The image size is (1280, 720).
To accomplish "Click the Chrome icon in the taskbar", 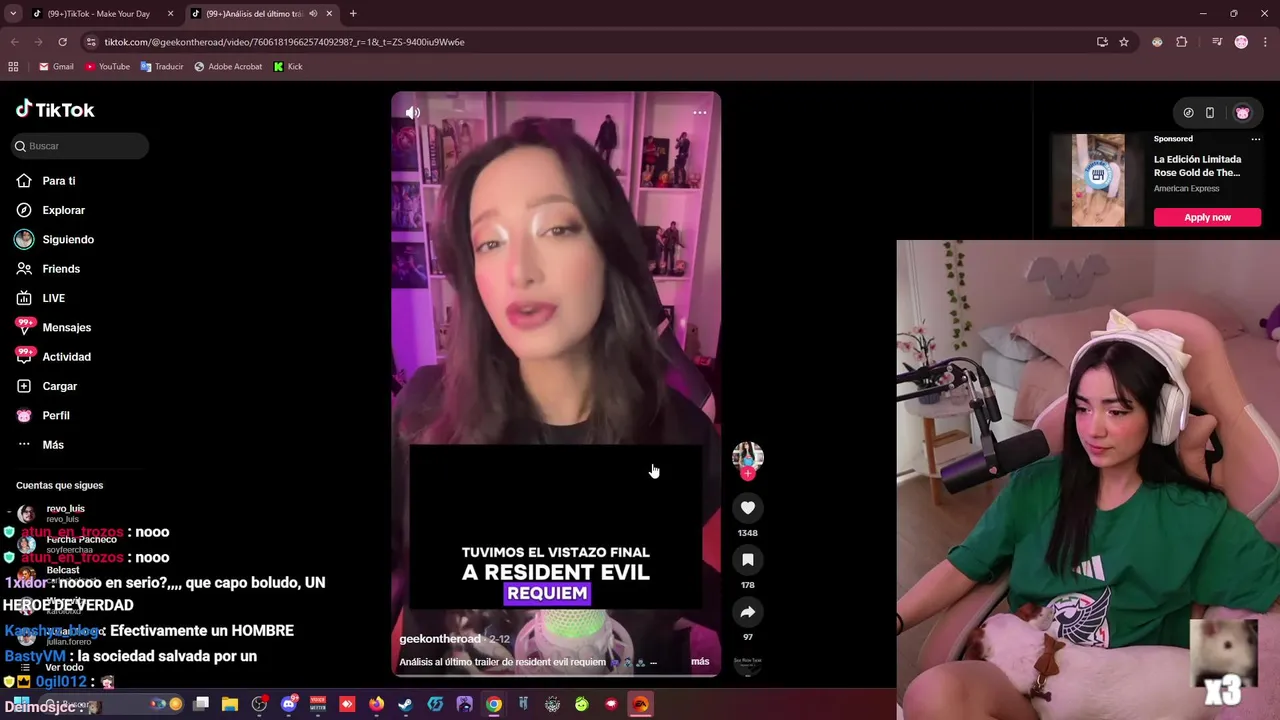I will [x=494, y=704].
